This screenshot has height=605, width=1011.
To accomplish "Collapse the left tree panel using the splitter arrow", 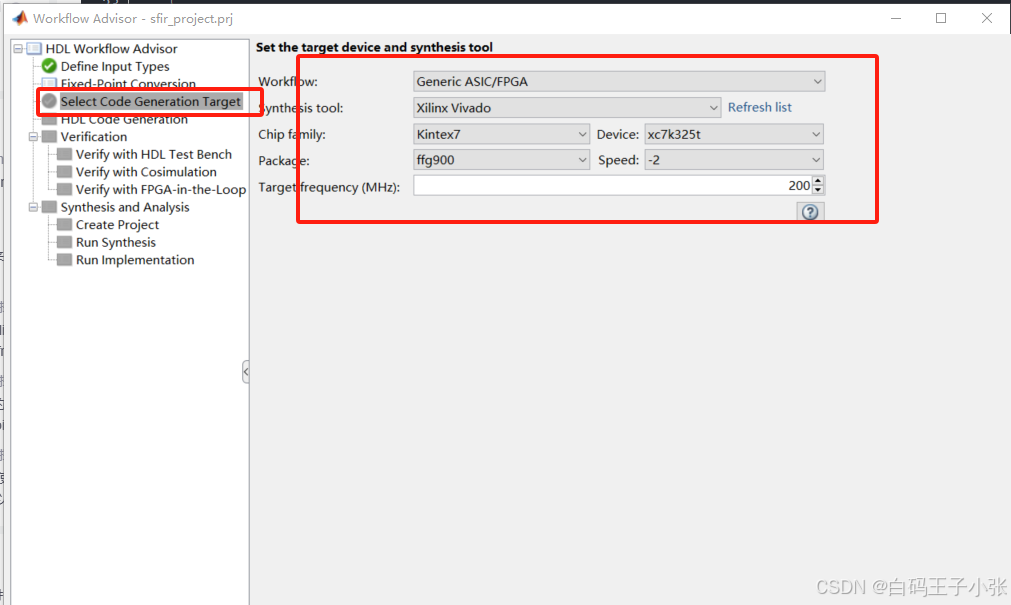I will 246,372.
